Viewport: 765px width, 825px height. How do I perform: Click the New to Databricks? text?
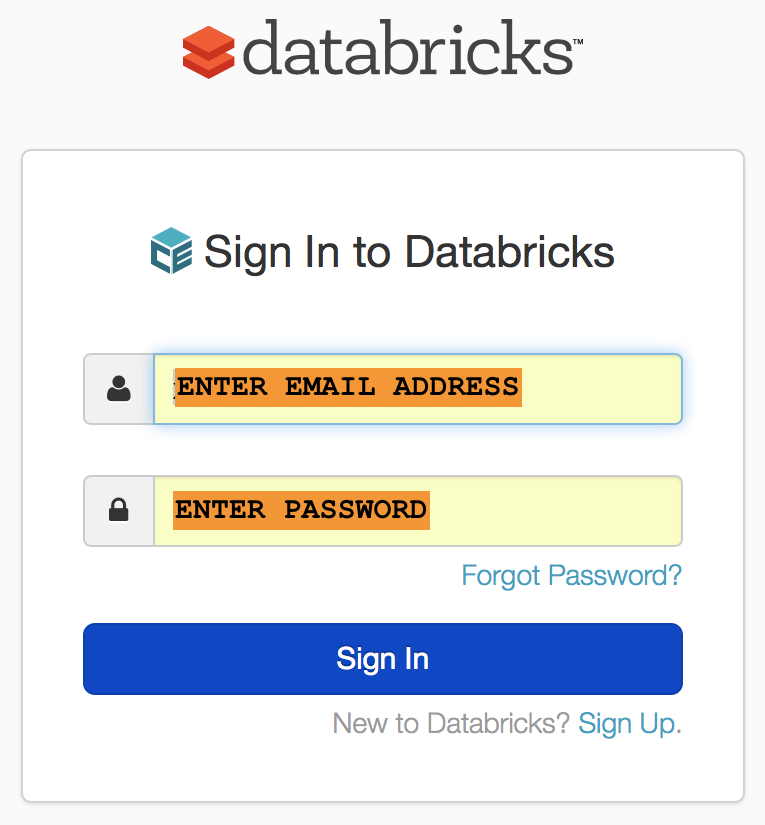pyautogui.click(x=451, y=723)
